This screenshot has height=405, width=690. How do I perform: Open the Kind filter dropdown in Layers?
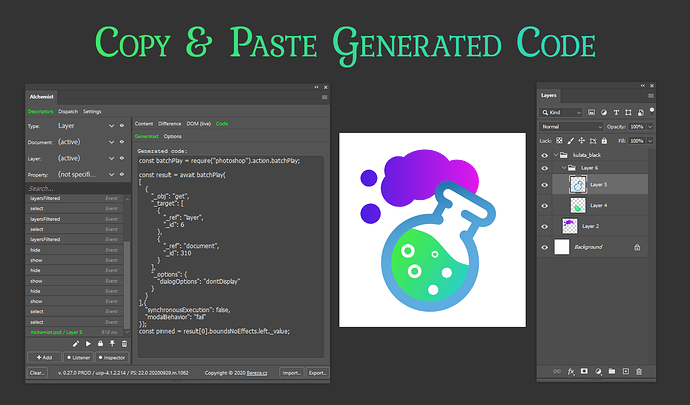(561, 113)
